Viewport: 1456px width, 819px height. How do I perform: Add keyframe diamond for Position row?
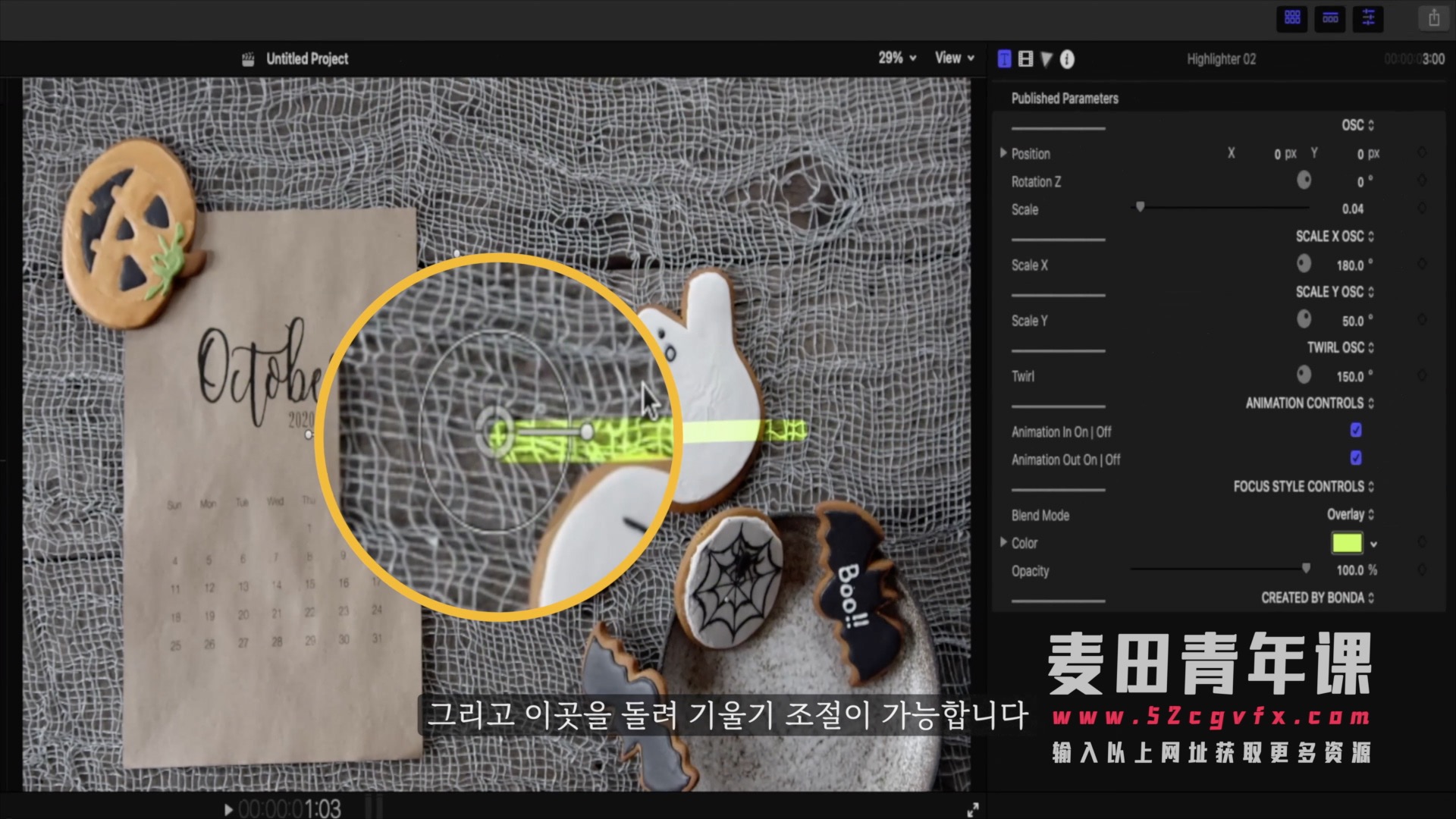pos(1422,153)
